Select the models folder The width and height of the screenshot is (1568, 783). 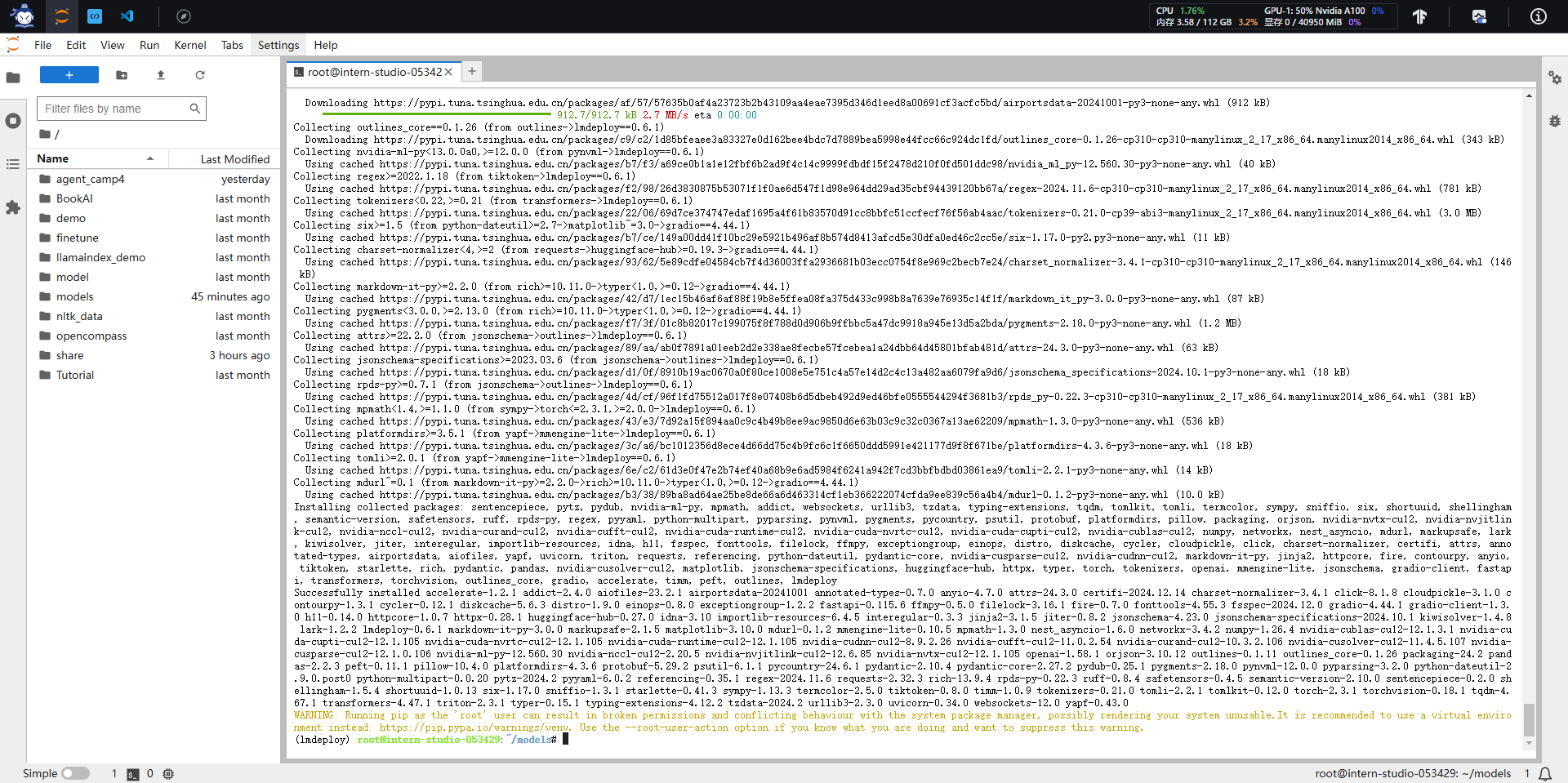(154, 296)
